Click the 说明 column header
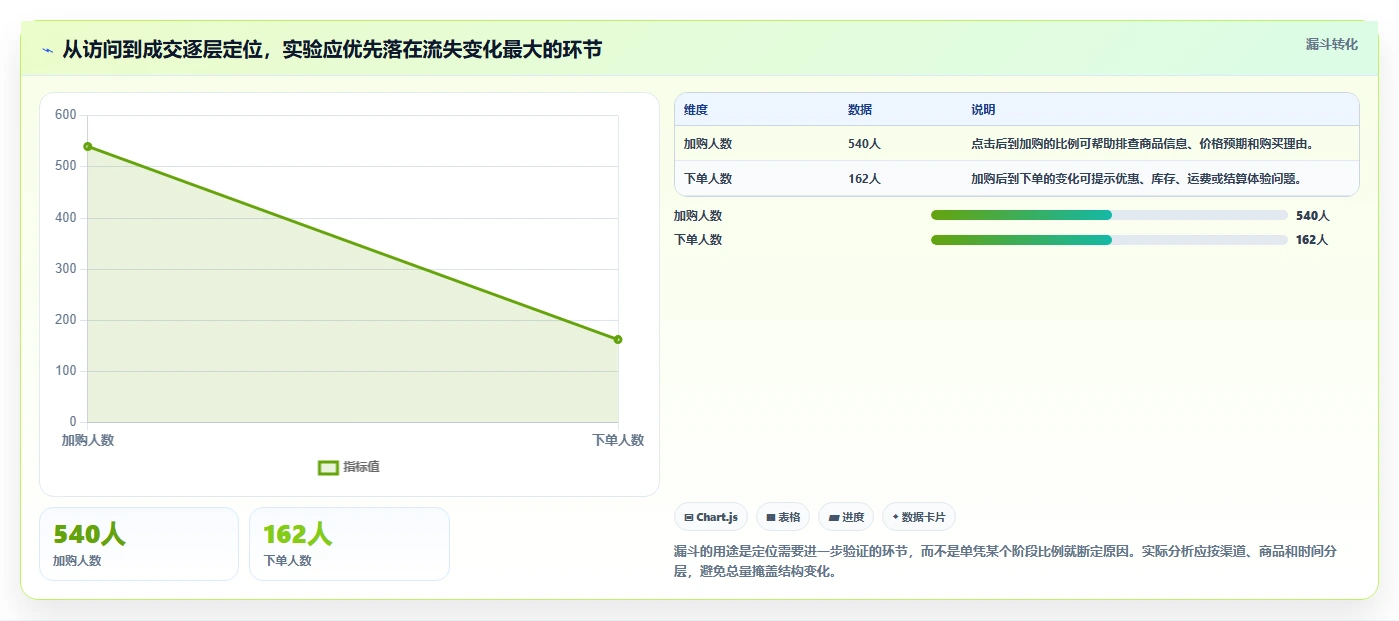Screen dimensions: 1399x621 pos(983,110)
